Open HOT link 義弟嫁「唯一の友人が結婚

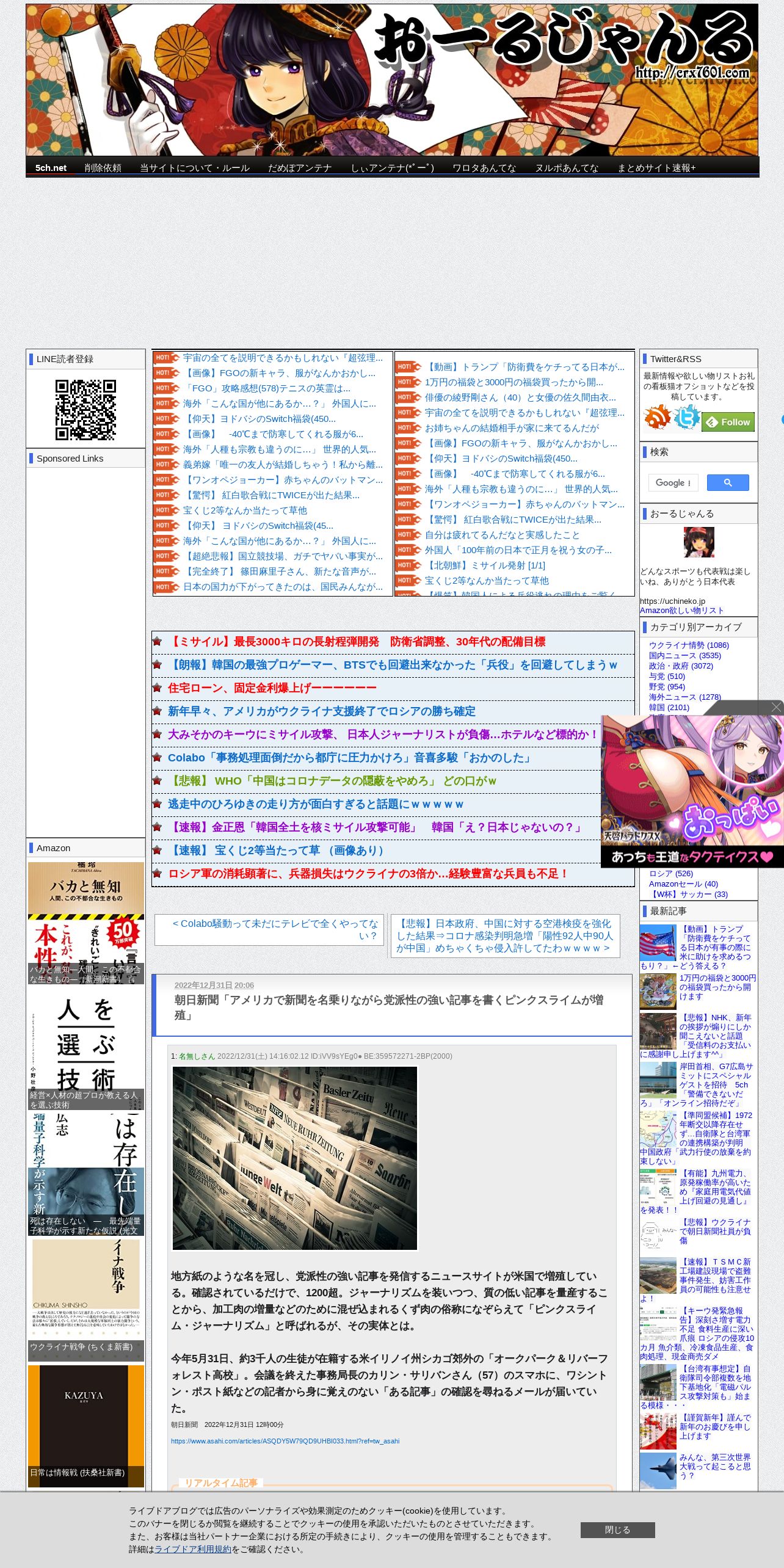283,465
